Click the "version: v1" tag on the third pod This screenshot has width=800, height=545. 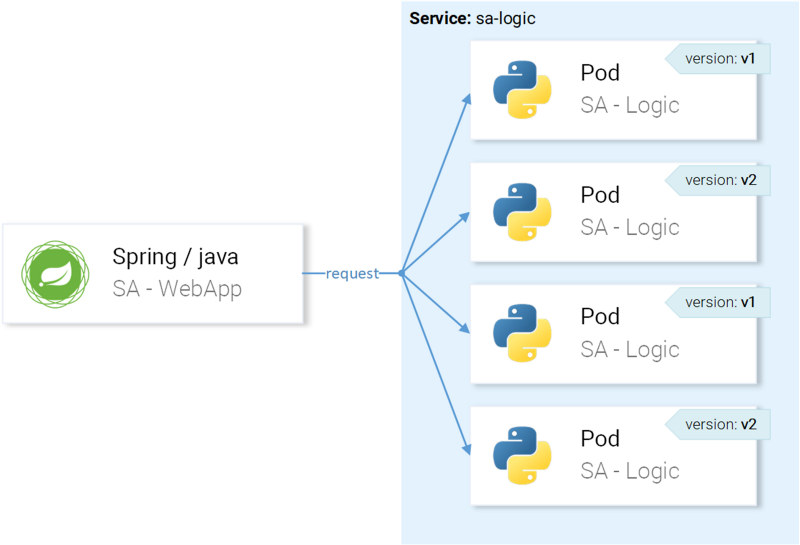click(718, 302)
